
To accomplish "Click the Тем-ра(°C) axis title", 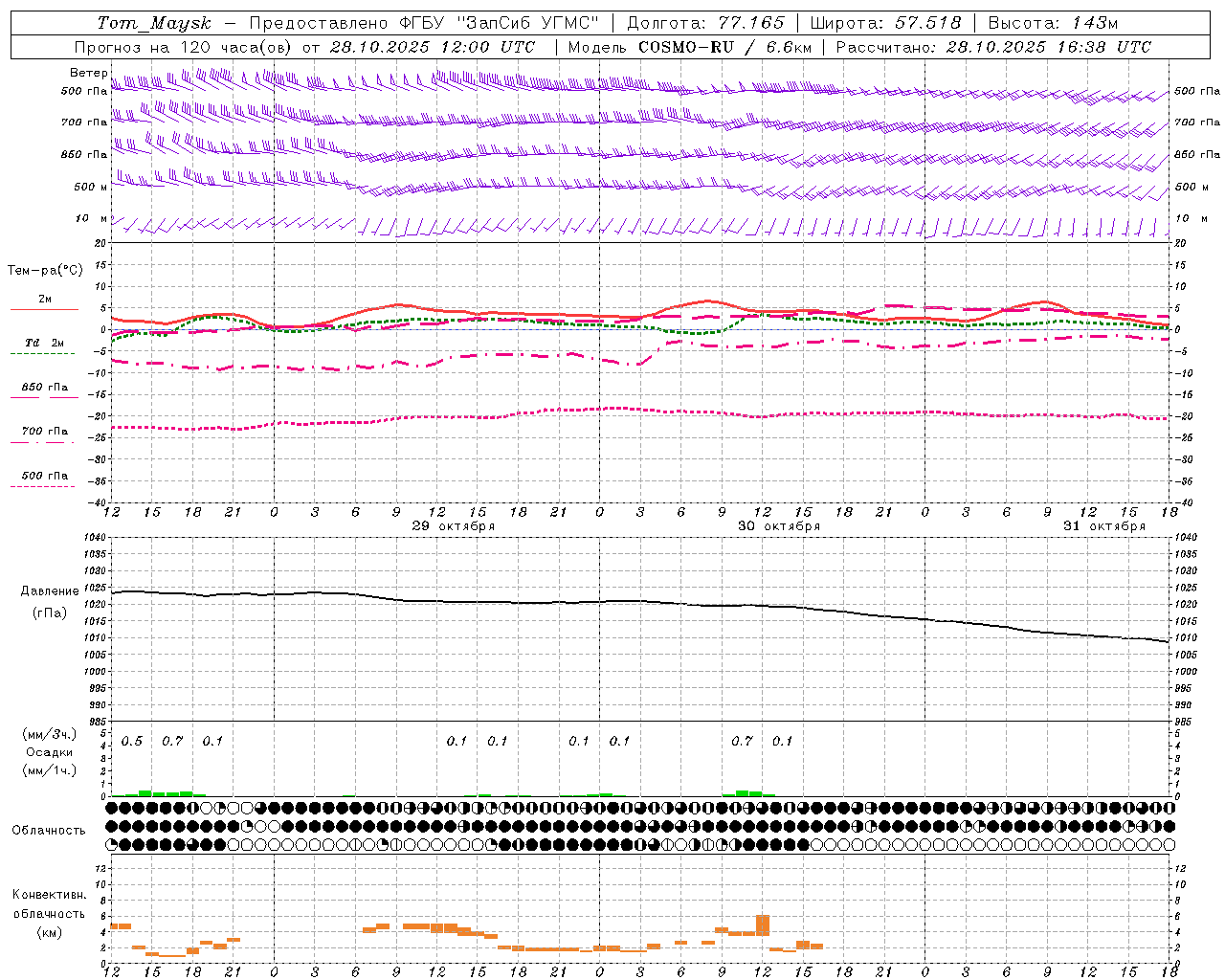I will click(x=45, y=271).
